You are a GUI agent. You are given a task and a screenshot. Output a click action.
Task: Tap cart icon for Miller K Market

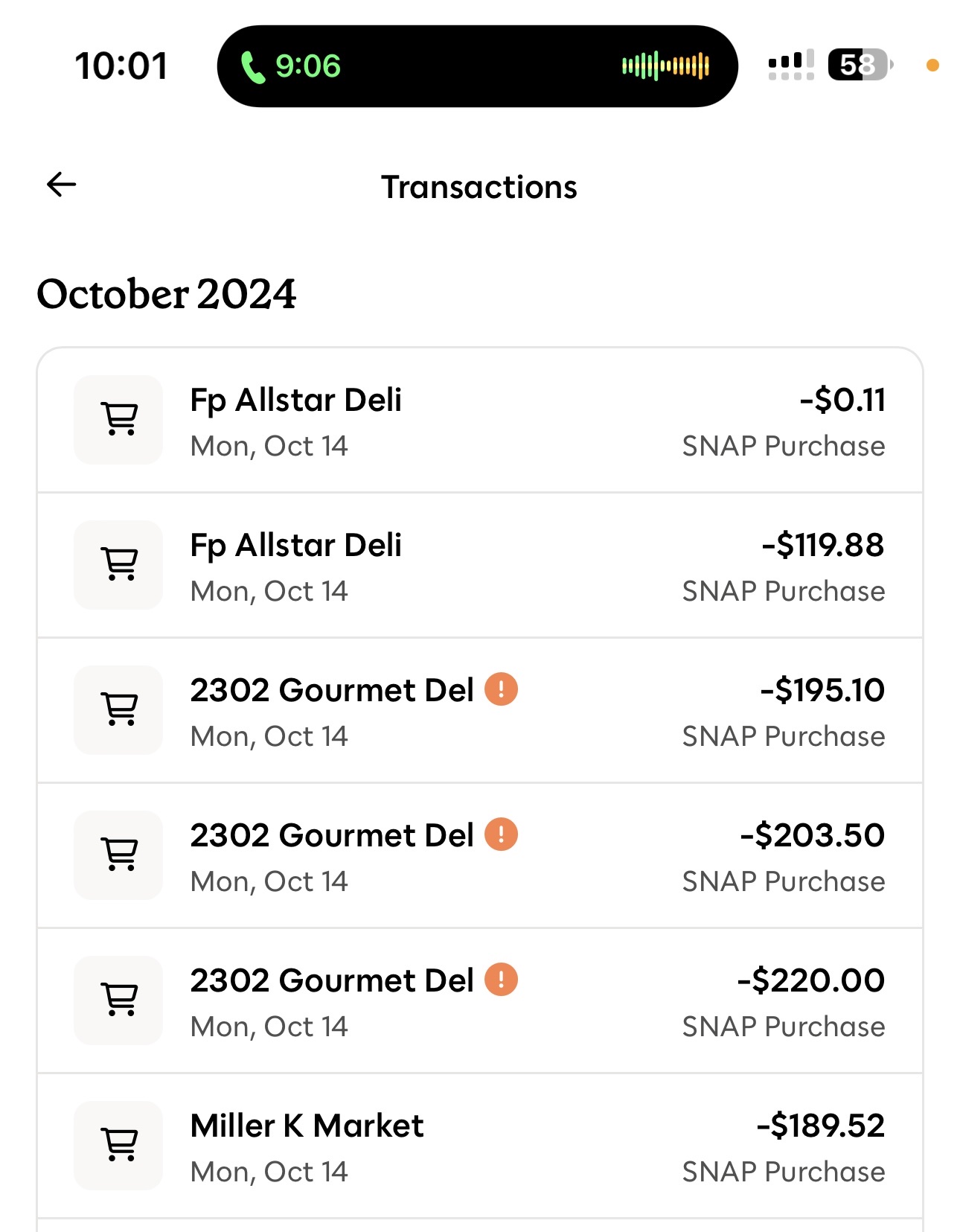click(x=118, y=1145)
